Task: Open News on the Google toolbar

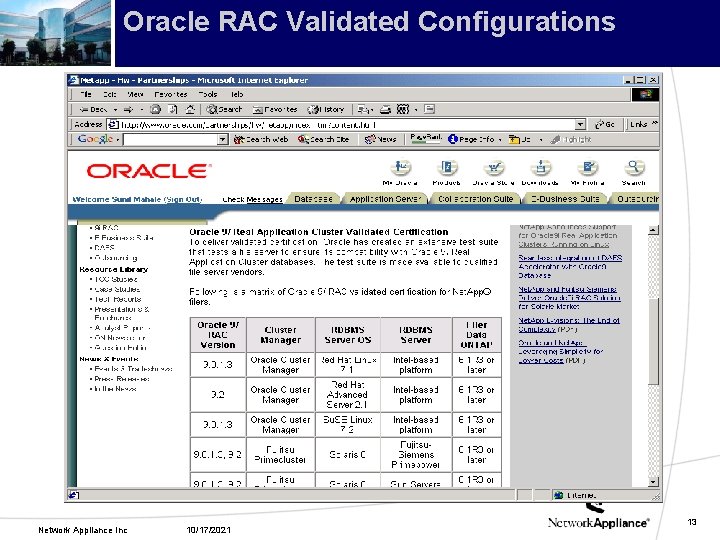Action: [x=380, y=139]
